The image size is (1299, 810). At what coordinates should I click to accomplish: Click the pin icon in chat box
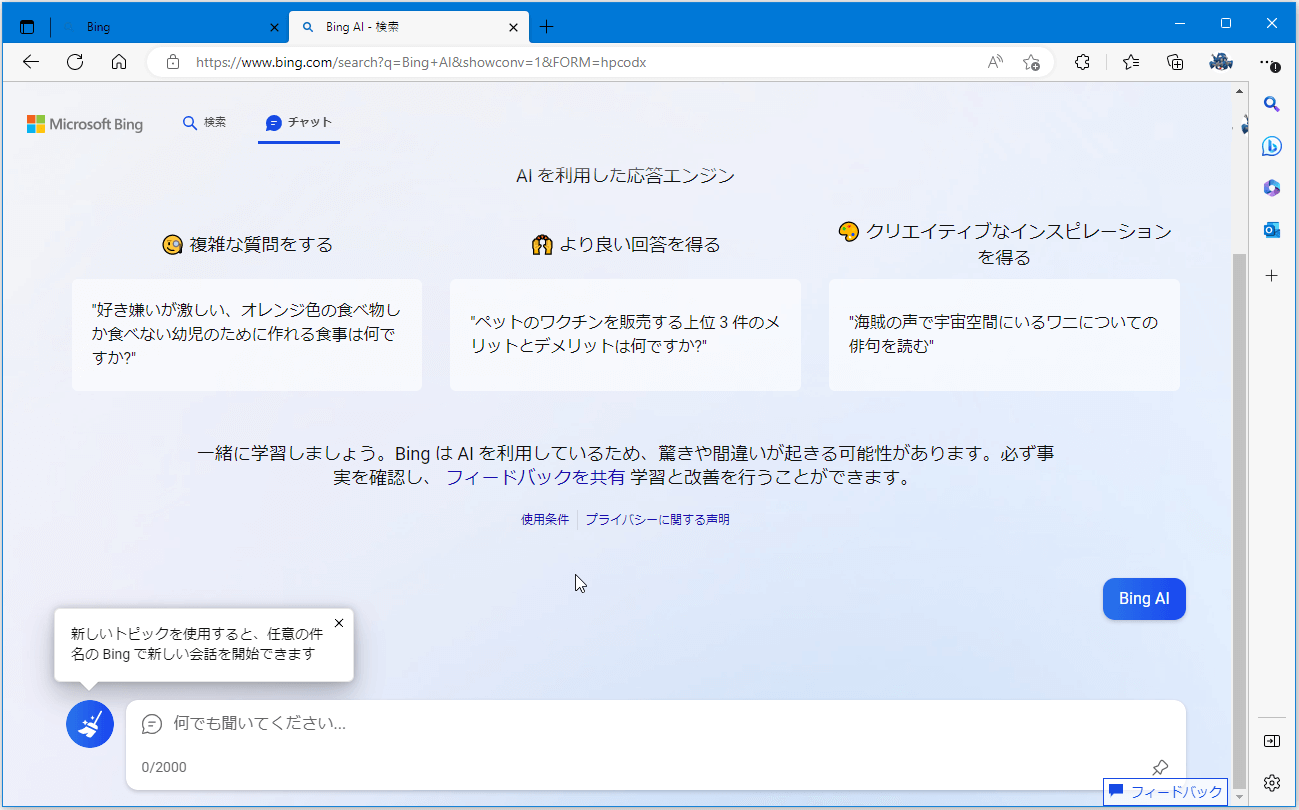pyautogui.click(x=1160, y=767)
